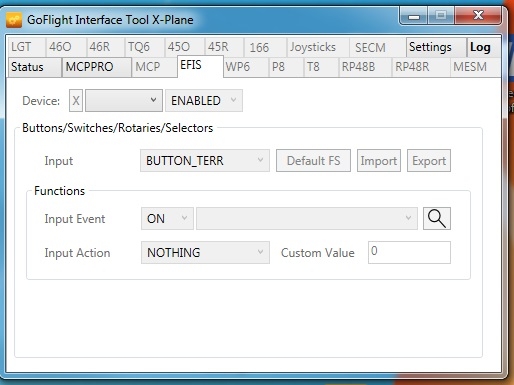Open the SECM tab
The width and height of the screenshot is (514, 385).
pyautogui.click(x=377, y=47)
